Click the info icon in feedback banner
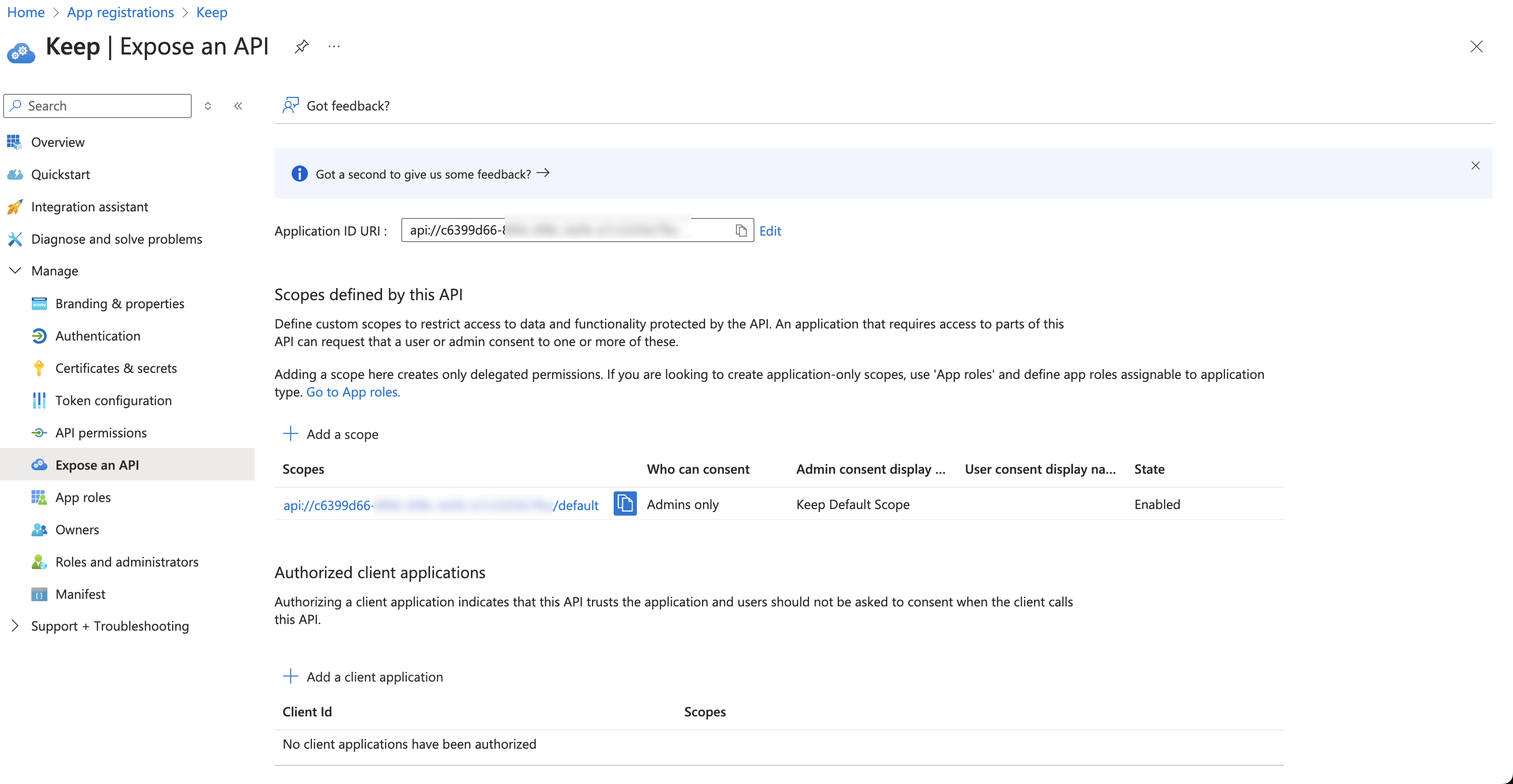The height and width of the screenshot is (784, 1513). (x=300, y=174)
